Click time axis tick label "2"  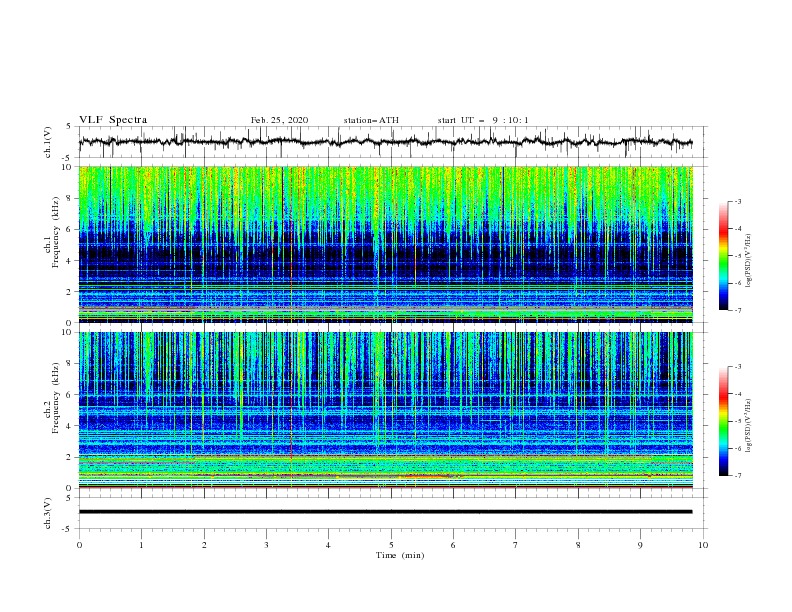coord(204,545)
